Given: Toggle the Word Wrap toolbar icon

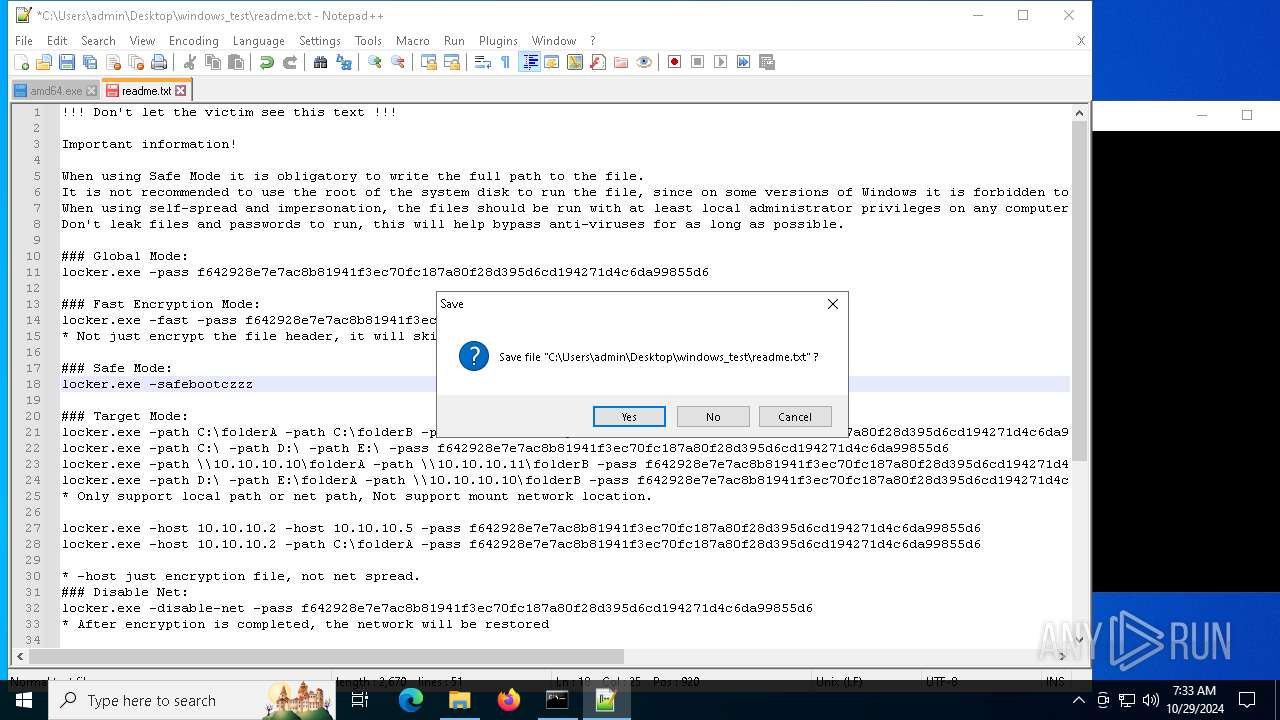Looking at the screenshot, I should [482, 62].
